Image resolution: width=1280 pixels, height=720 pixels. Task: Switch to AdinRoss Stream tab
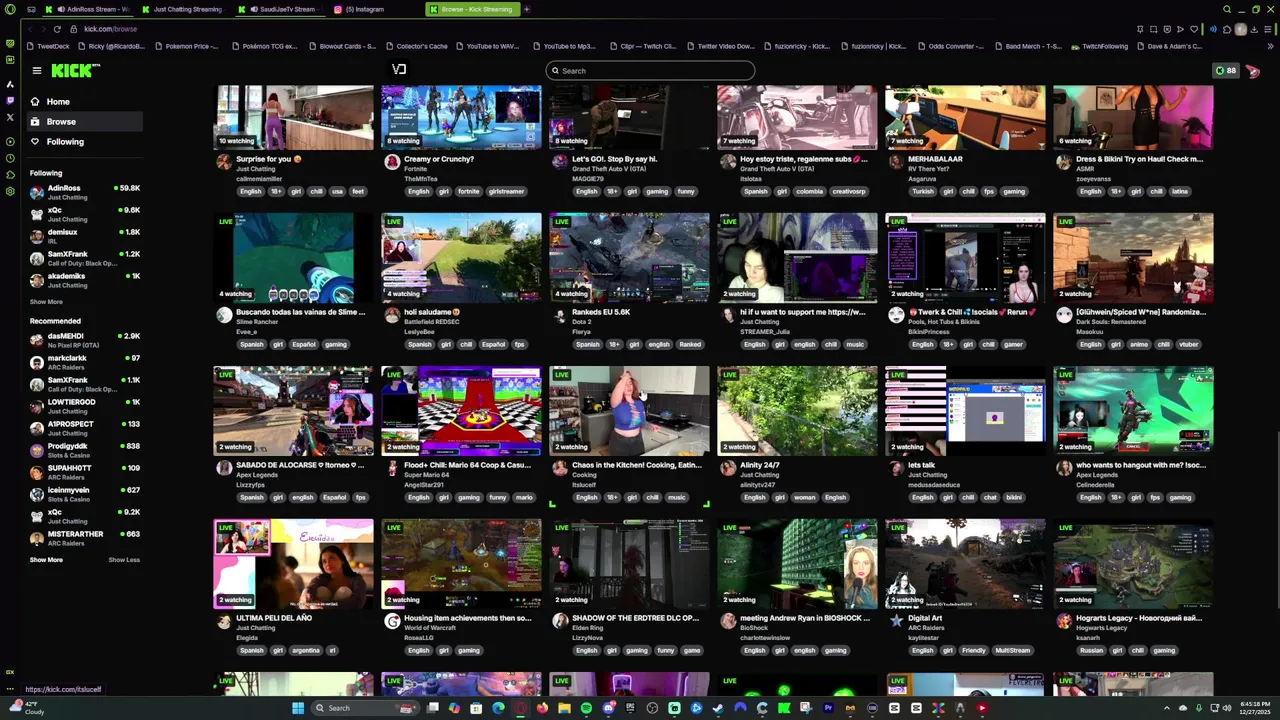pos(87,9)
